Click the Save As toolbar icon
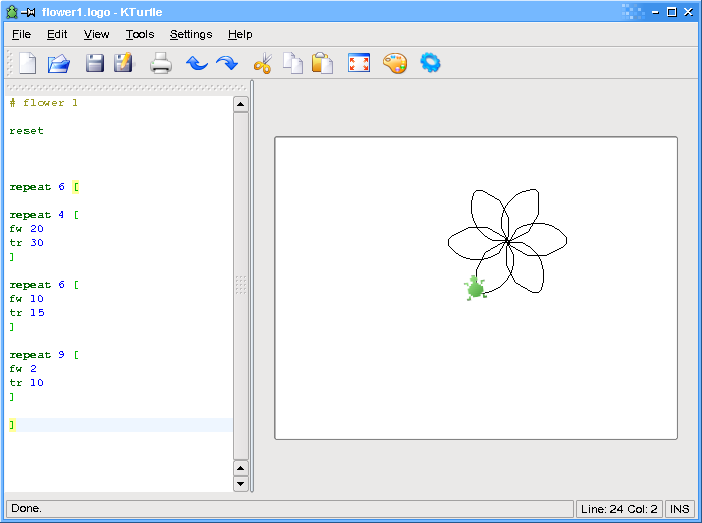The width and height of the screenshot is (702, 523). 123,64
